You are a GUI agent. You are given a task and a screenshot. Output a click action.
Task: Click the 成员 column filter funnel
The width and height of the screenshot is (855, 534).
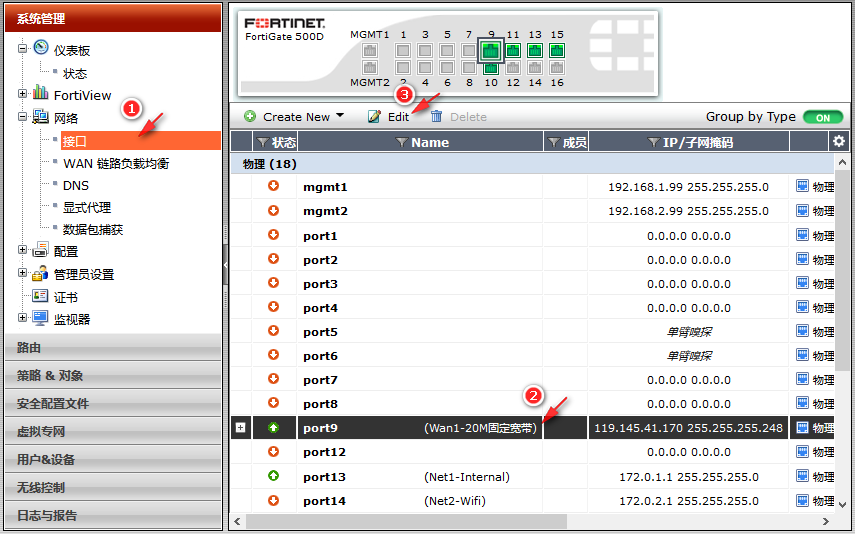click(x=554, y=142)
